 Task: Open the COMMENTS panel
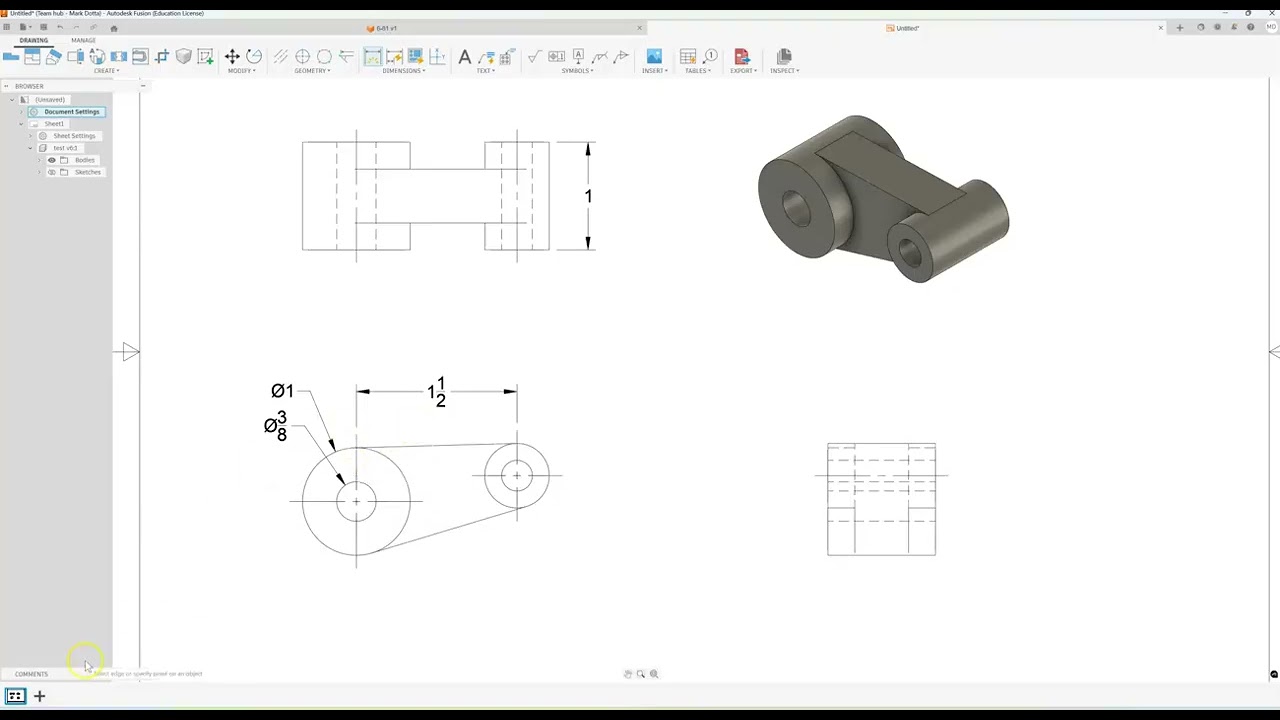(x=31, y=674)
